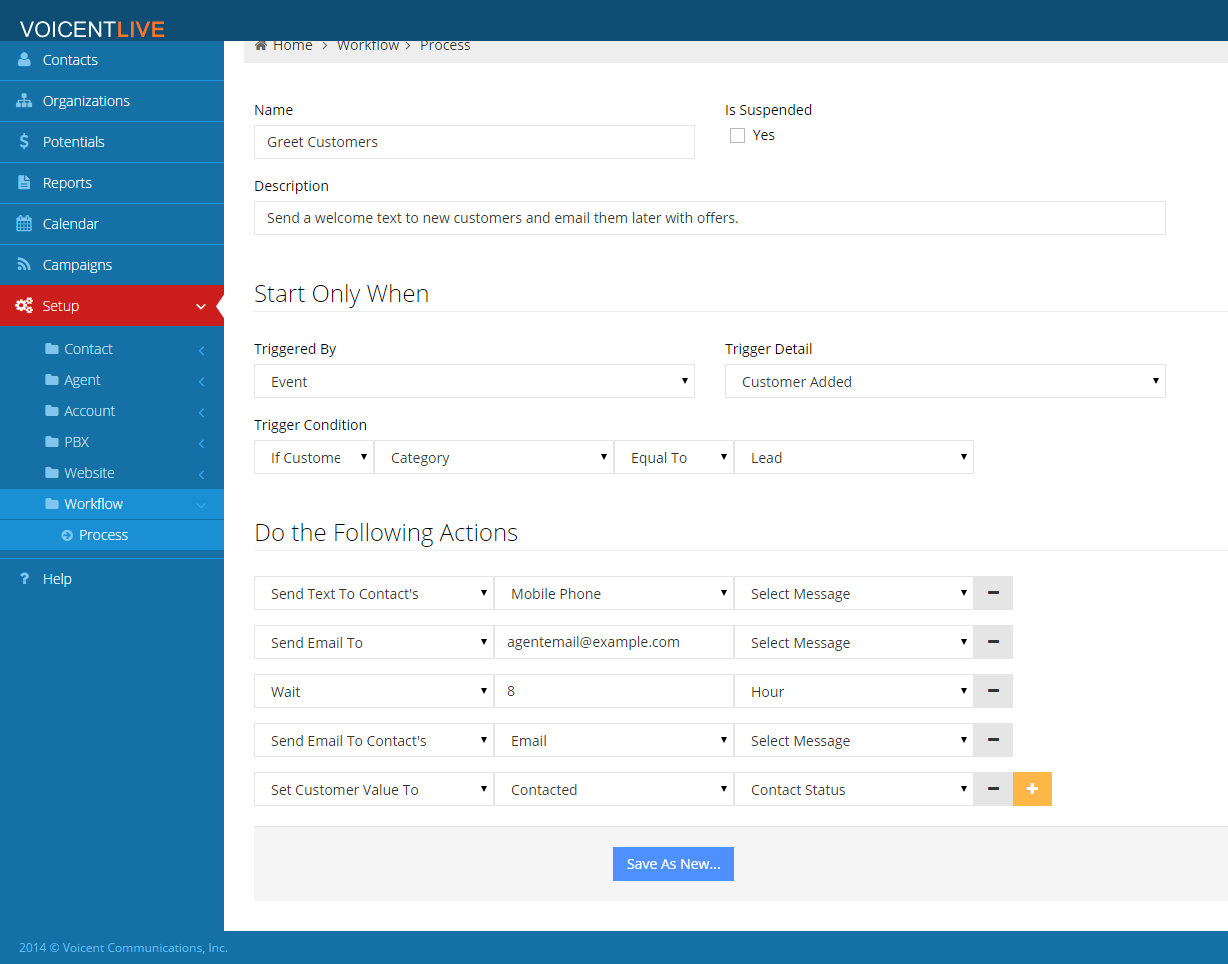Click the Potentials dollar sign icon
Screen dimensions: 1228x964
coord(24,142)
